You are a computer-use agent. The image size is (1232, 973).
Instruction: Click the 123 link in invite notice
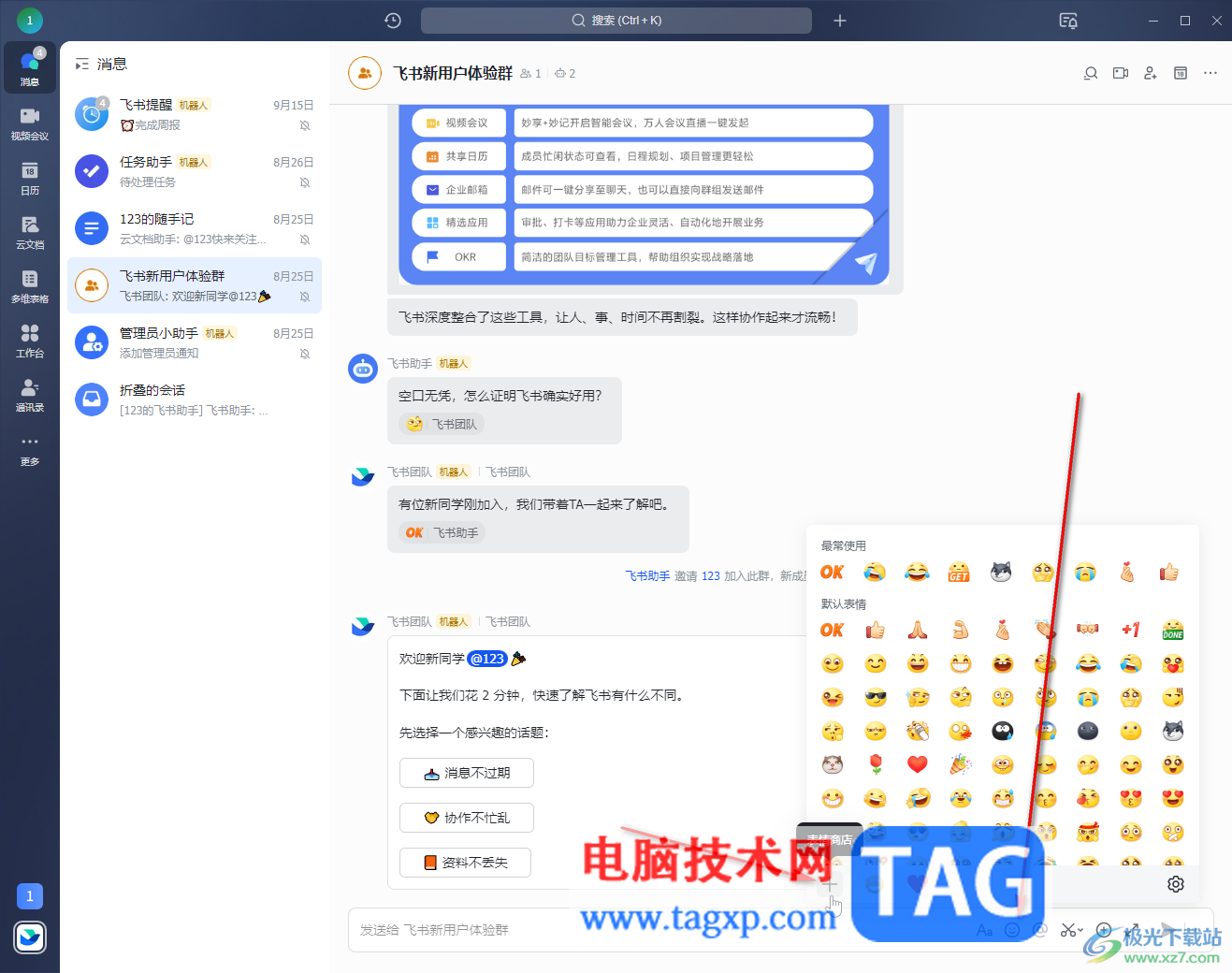[x=711, y=576]
